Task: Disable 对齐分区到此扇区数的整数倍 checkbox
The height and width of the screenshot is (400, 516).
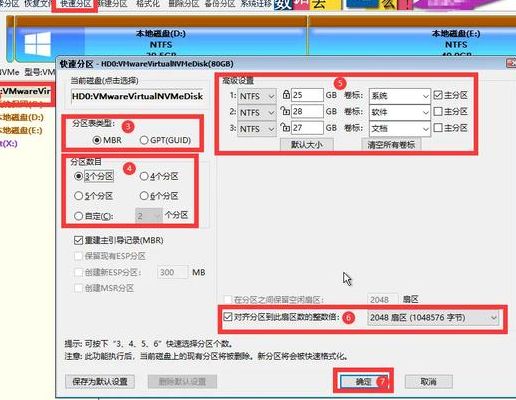Action: point(228,317)
